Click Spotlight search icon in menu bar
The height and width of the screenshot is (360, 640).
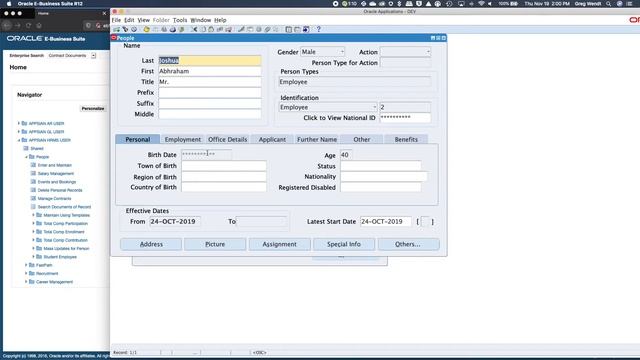[x=608, y=4]
